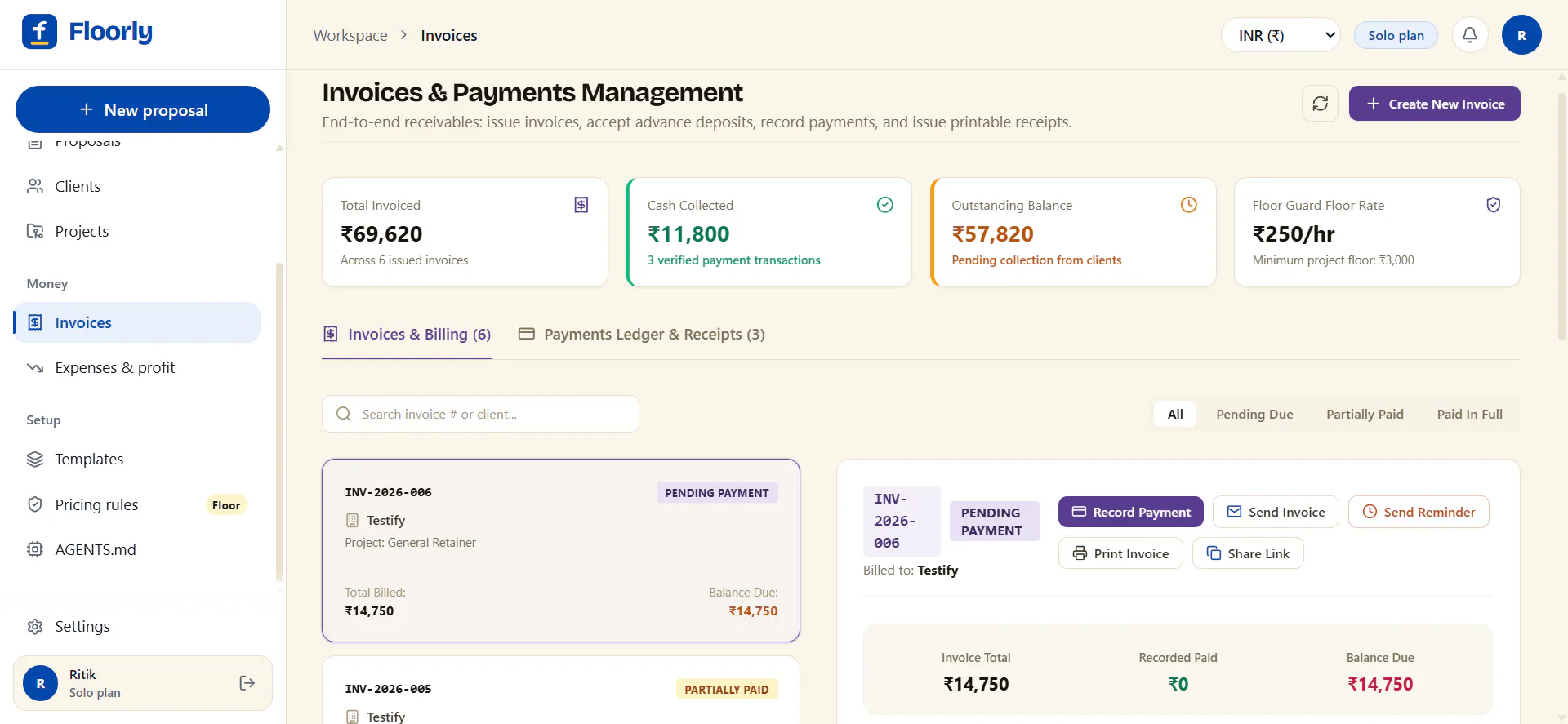Click the Cash Collected checkmark icon
Viewport: 1568px width, 724px height.
coord(884,205)
